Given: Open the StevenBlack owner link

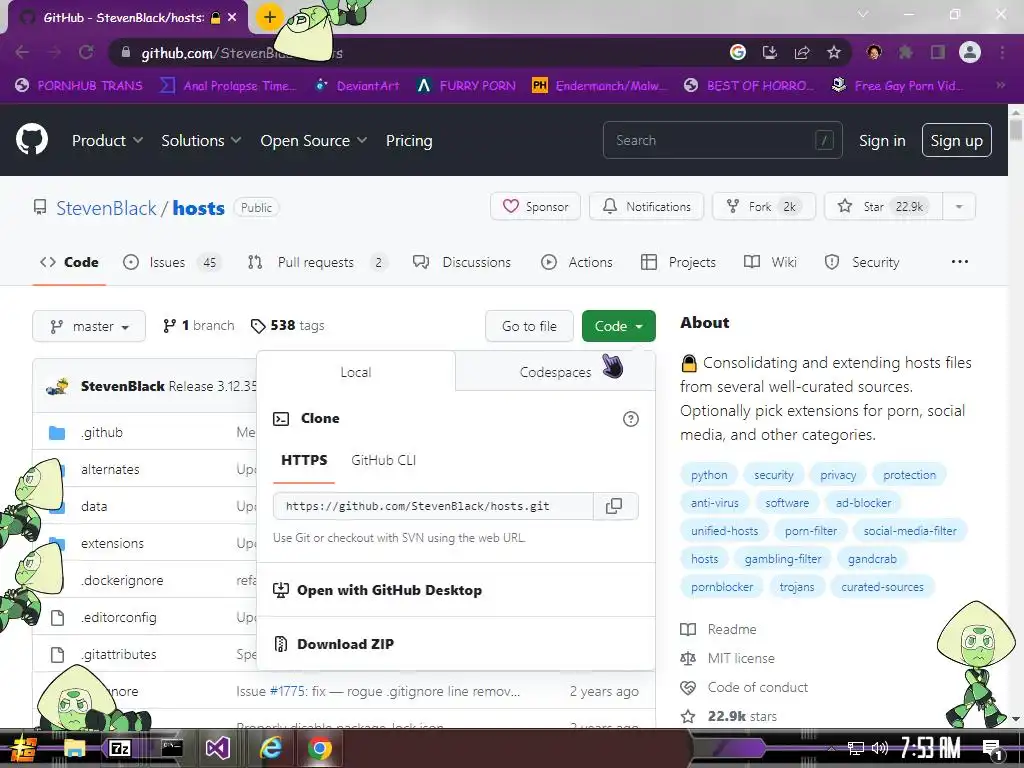Looking at the screenshot, I should coord(106,208).
